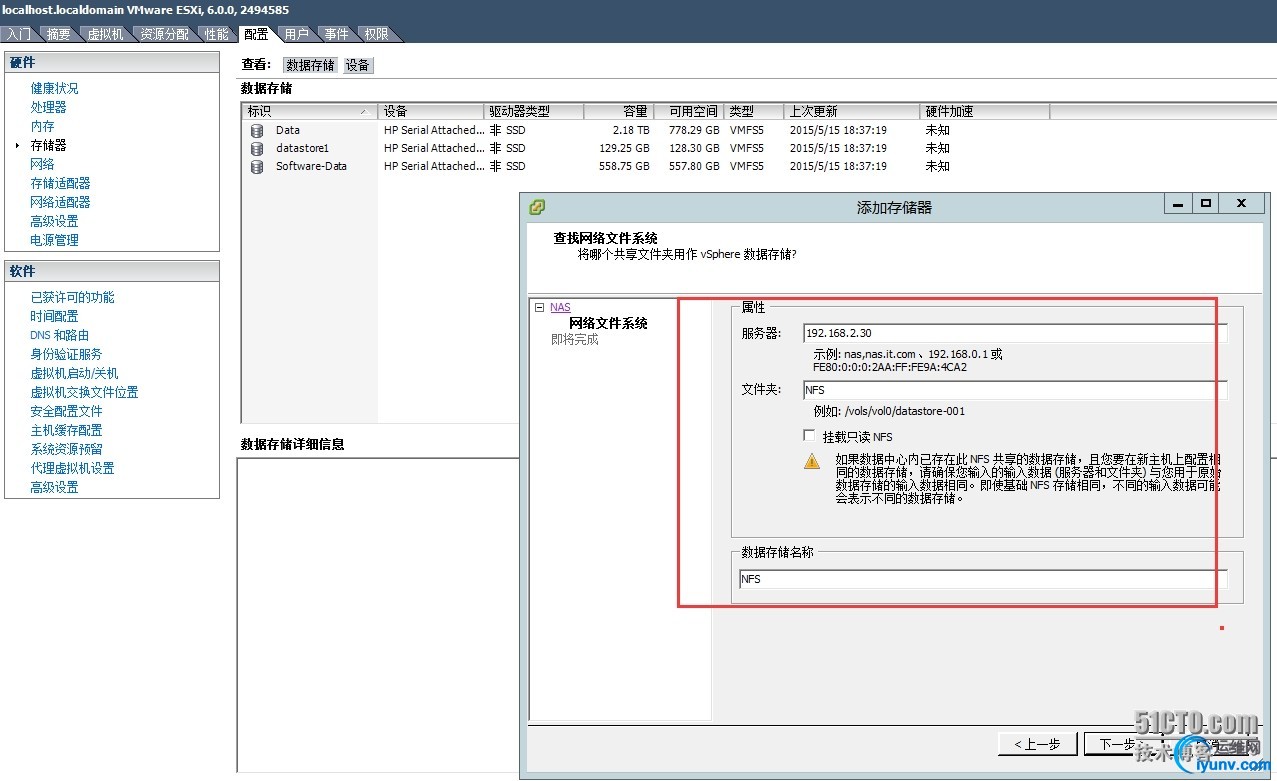Open 已获许可的功能 in software list
Screen dimensions: 1277x781
[x=72, y=297]
